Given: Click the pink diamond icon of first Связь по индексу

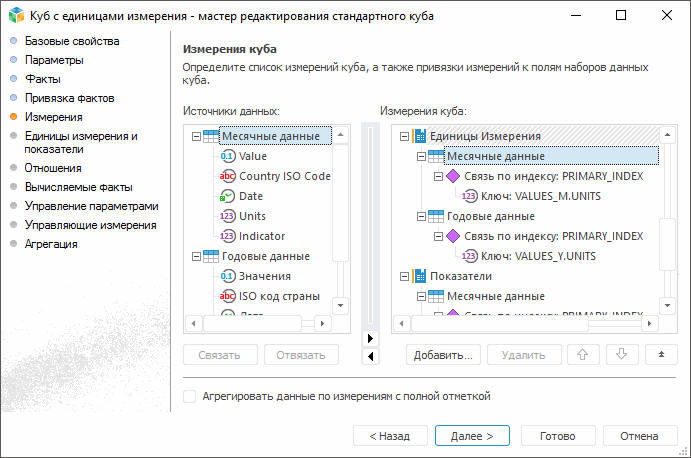Looking at the screenshot, I should [452, 176].
